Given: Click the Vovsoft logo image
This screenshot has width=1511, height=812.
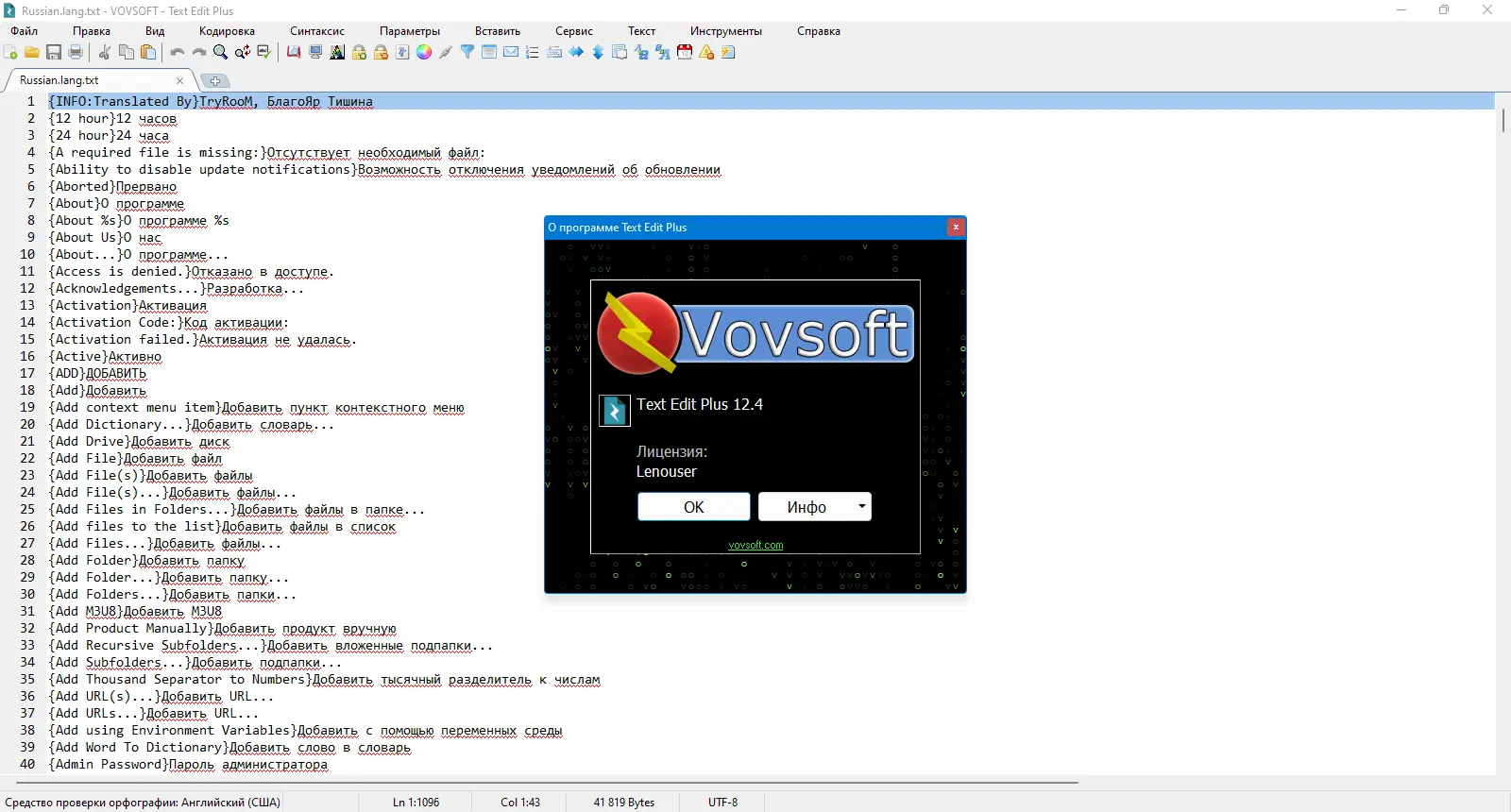Looking at the screenshot, I should [755, 333].
